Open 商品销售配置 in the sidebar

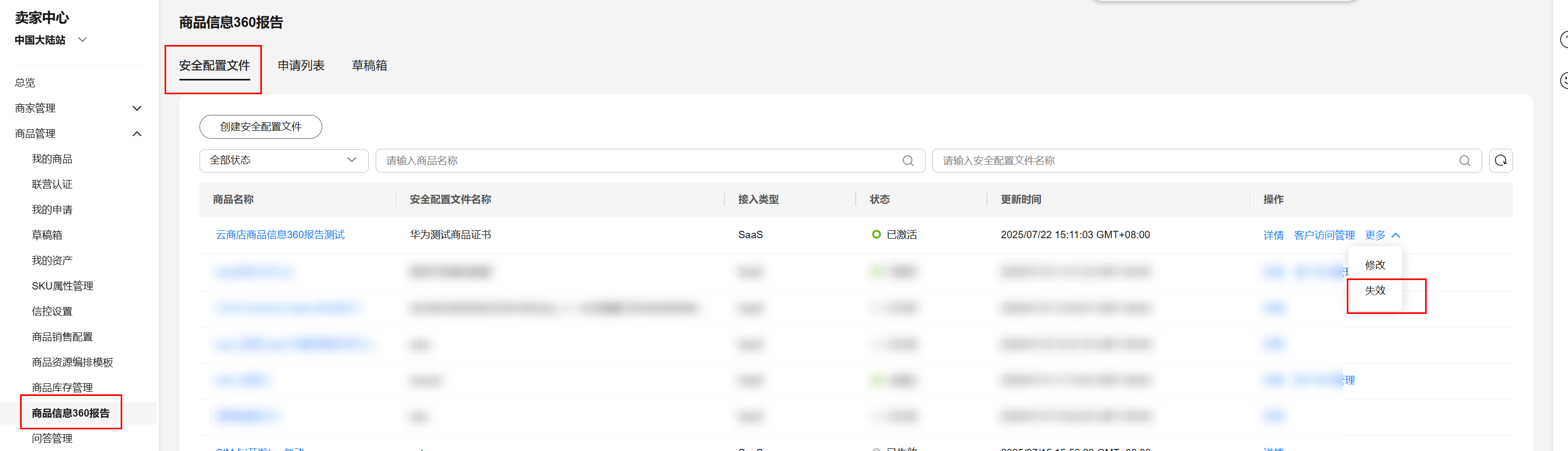point(62,337)
